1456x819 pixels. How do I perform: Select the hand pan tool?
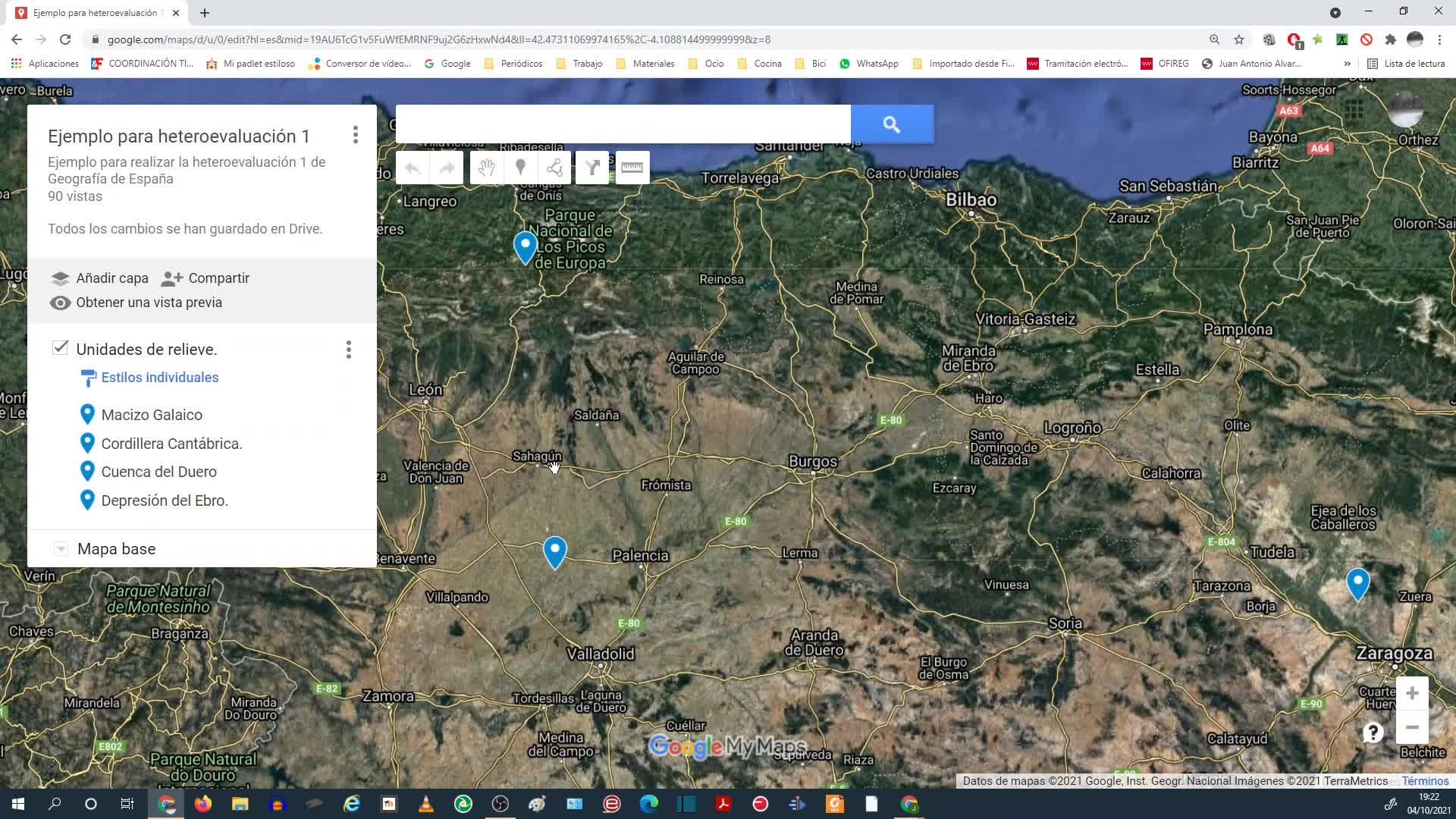[486, 168]
